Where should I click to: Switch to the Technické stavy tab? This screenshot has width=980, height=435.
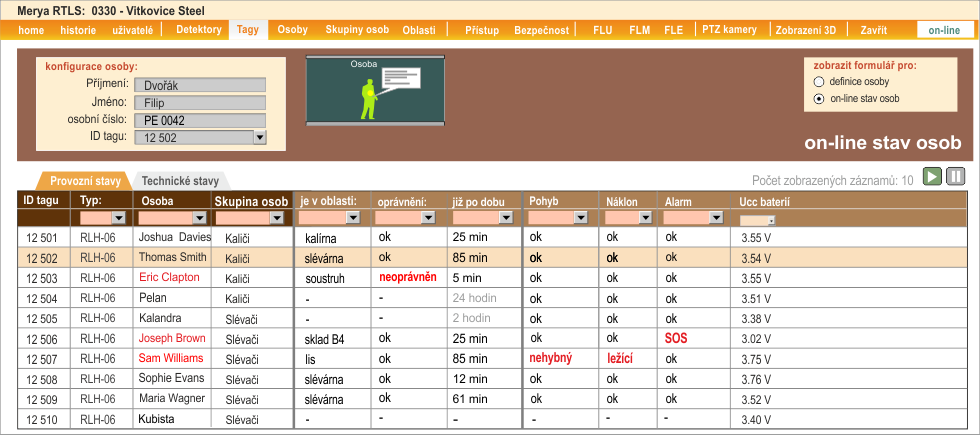180,181
